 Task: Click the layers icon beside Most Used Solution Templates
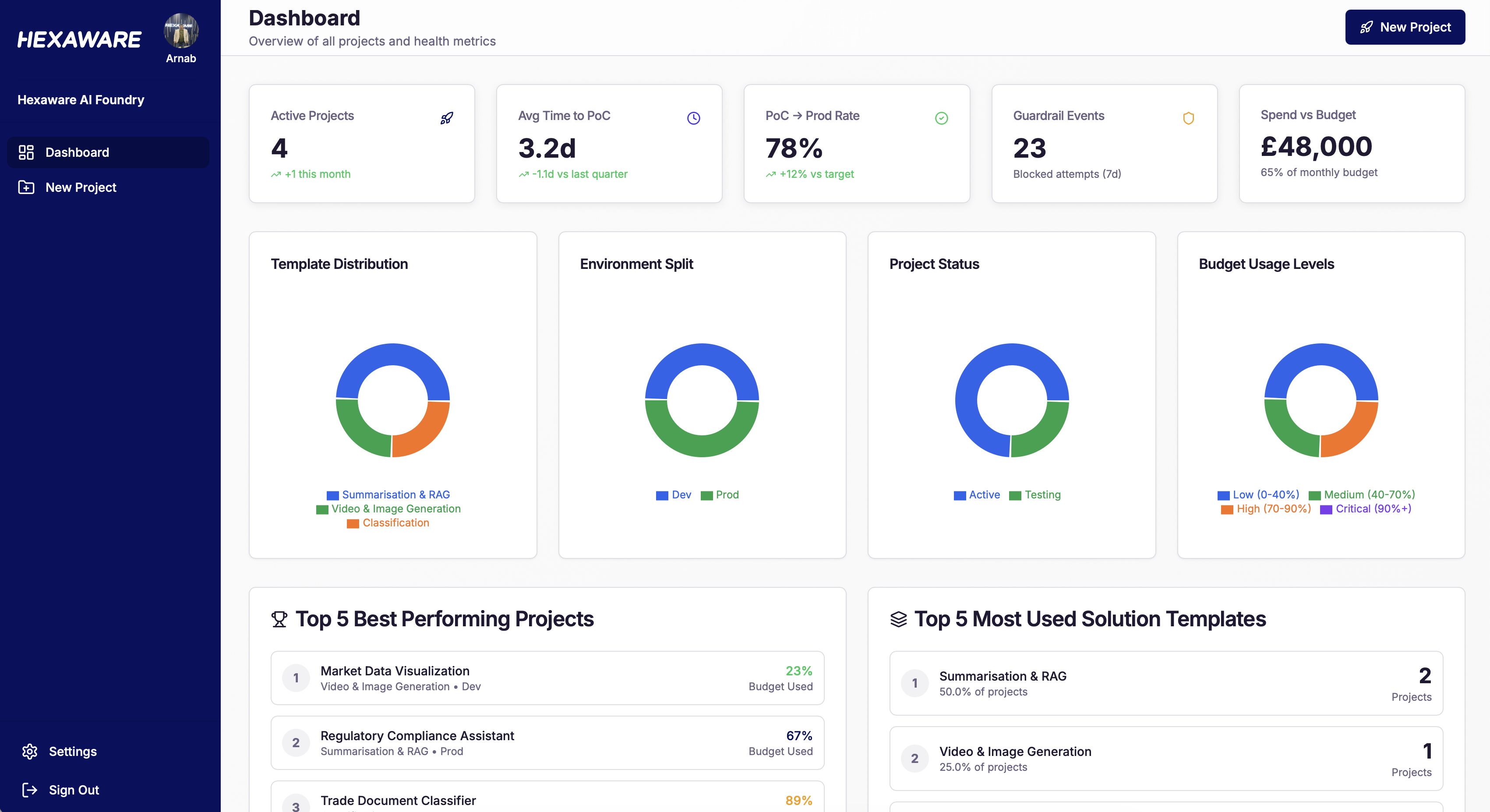pos(898,619)
